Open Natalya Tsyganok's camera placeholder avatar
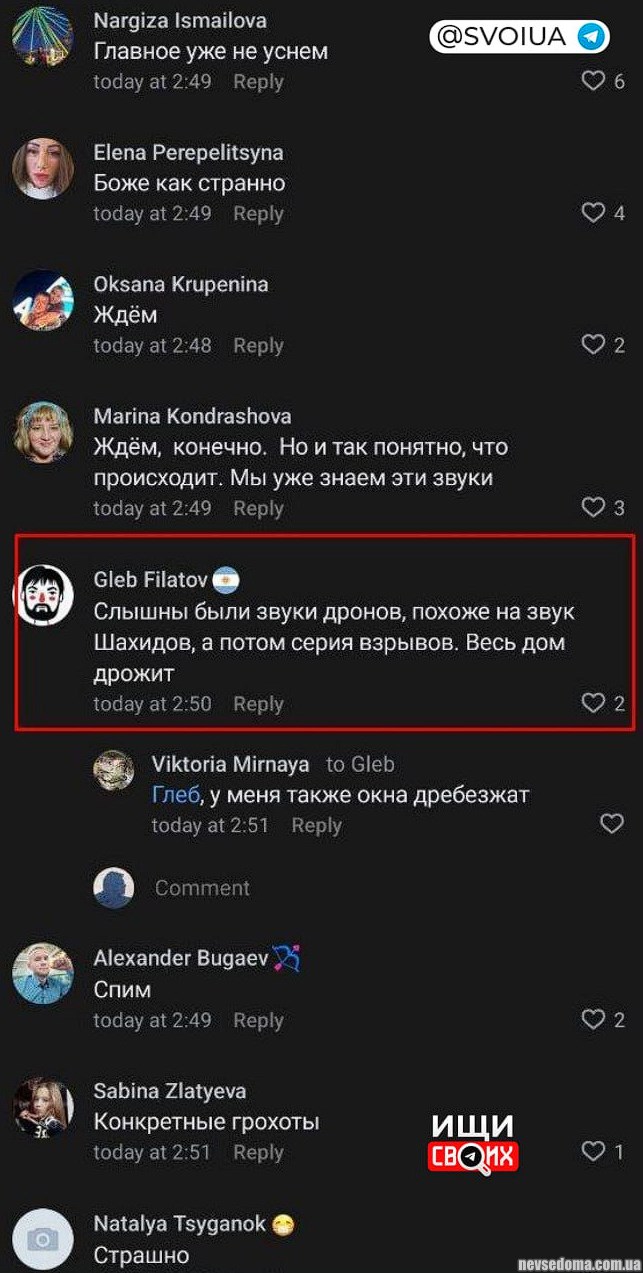Image resolution: width=643 pixels, height=1273 pixels. (x=43, y=1240)
